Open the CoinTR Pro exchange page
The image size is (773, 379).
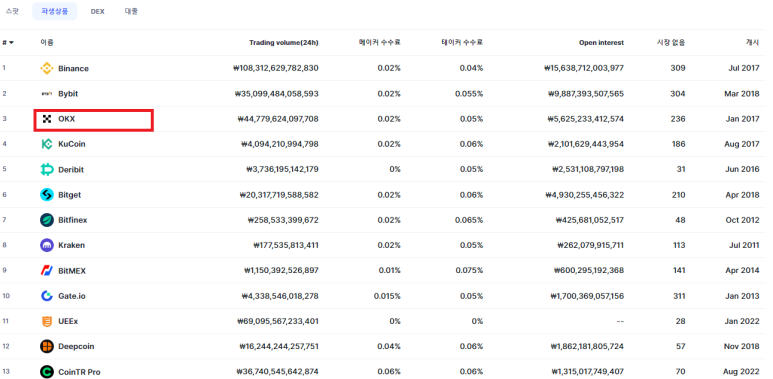79,372
